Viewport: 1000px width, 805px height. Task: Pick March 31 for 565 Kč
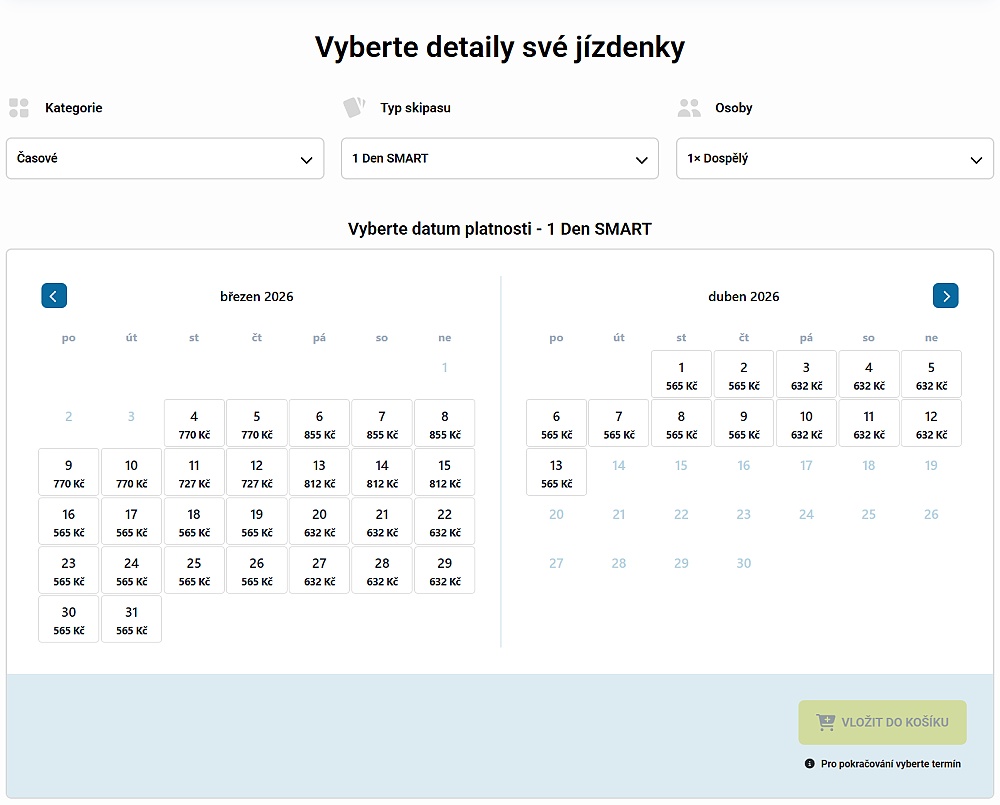pos(131,619)
